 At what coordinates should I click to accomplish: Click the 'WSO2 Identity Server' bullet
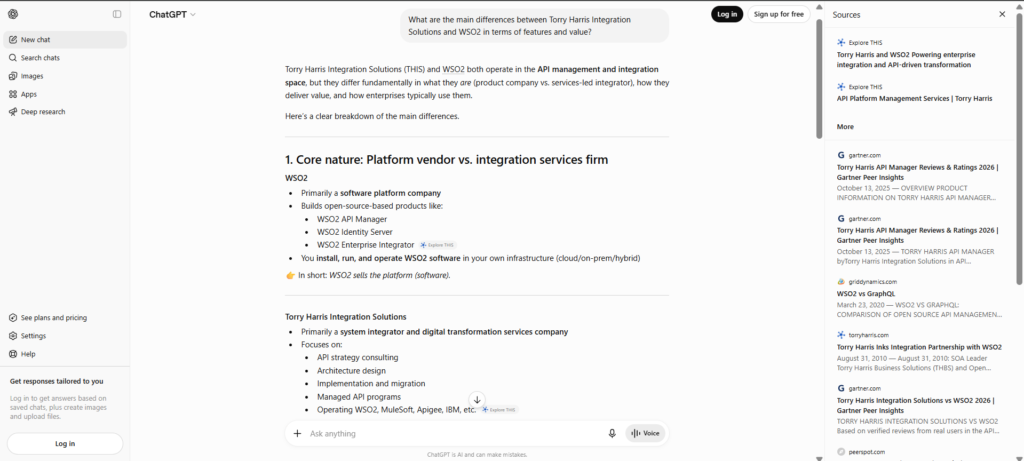pos(355,232)
